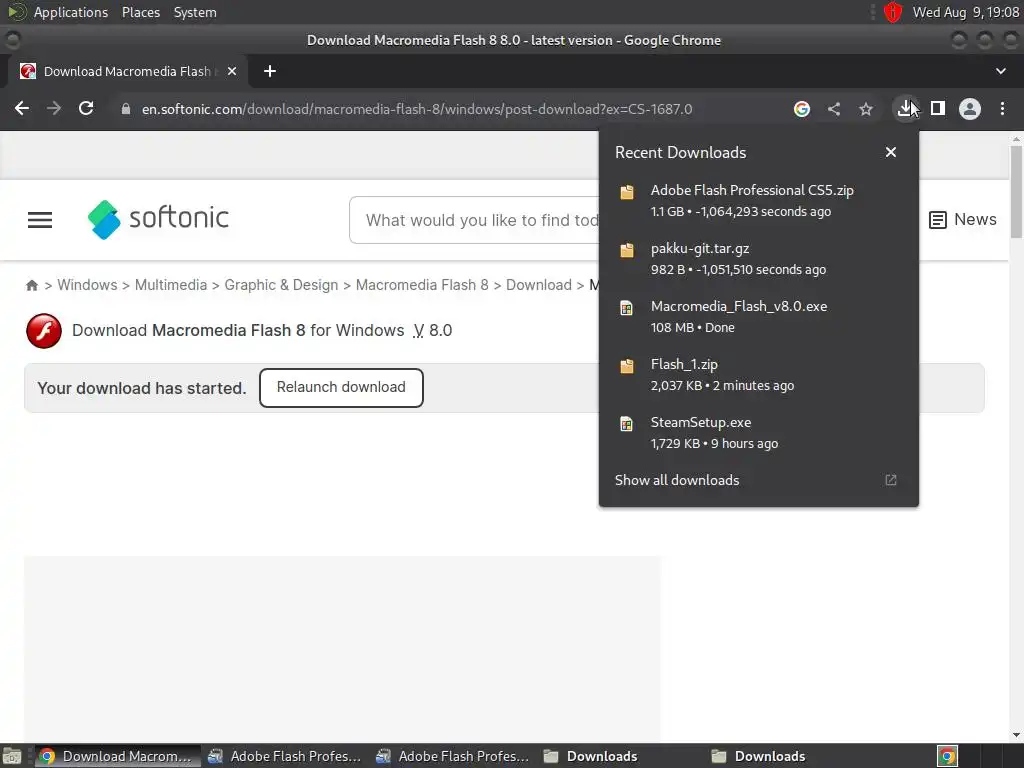Close the Download Macromedia Flash tab

[232, 71]
